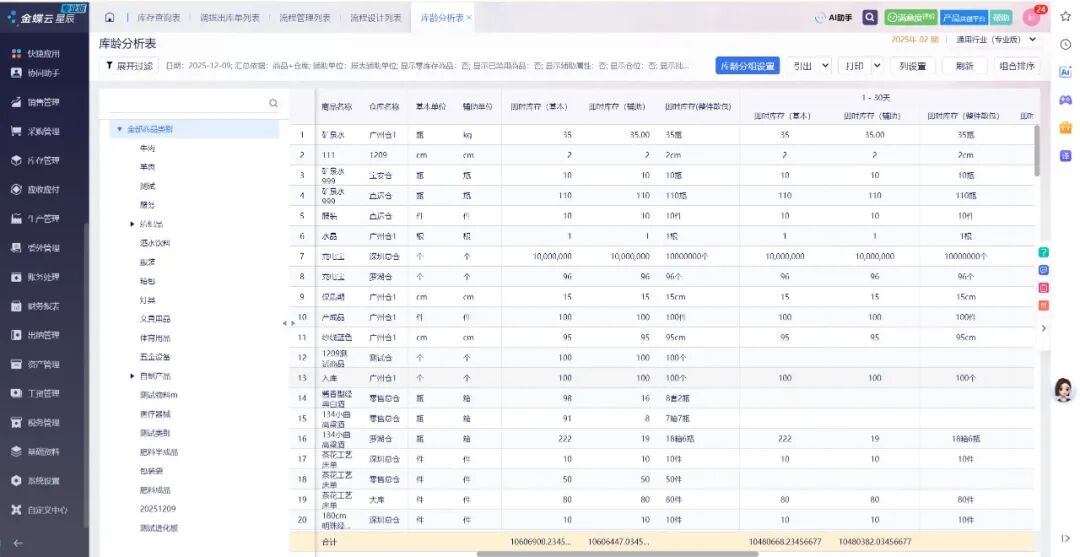The height and width of the screenshot is (557, 1080).
Task: Click the 打印 print button
Action: click(854, 66)
